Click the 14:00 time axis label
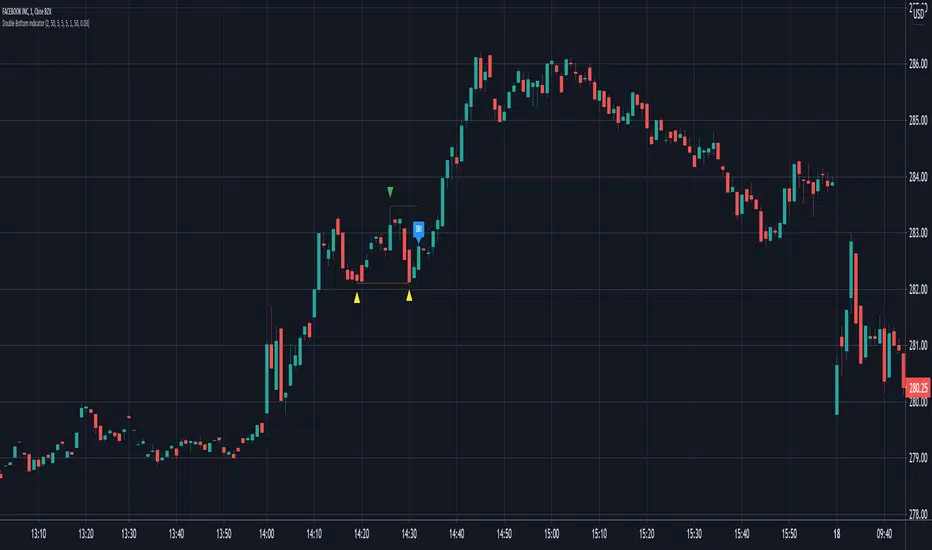 tap(267, 534)
